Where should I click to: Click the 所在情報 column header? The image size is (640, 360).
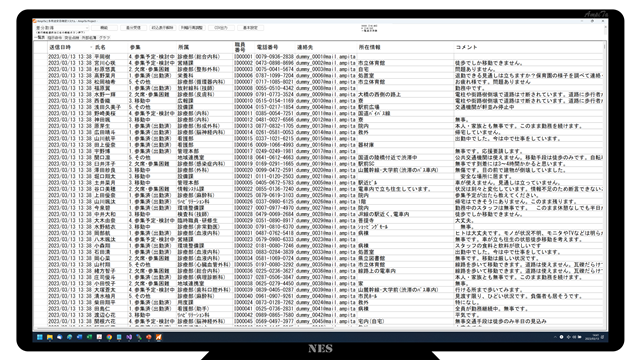[x=406, y=47]
